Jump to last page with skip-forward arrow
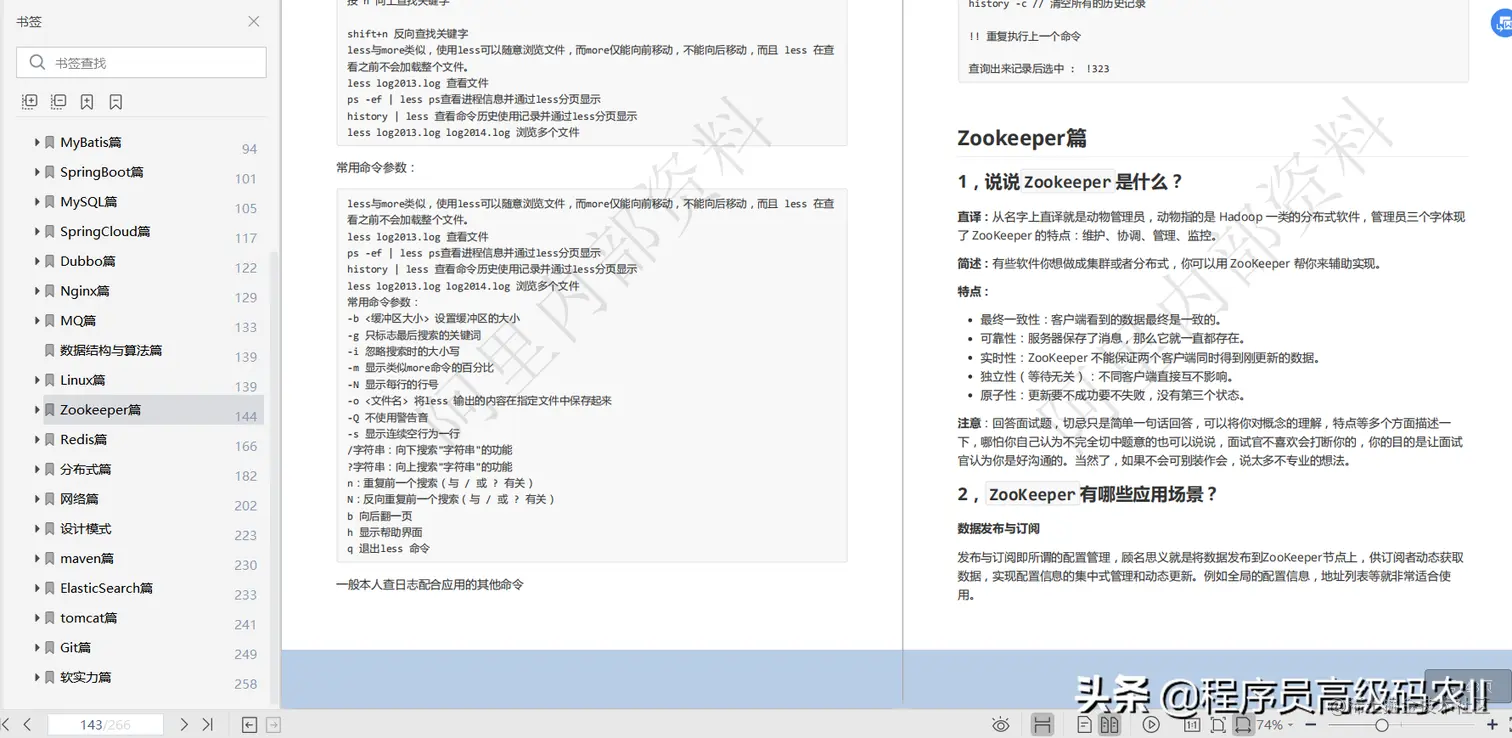This screenshot has height=738, width=1512. point(208,724)
